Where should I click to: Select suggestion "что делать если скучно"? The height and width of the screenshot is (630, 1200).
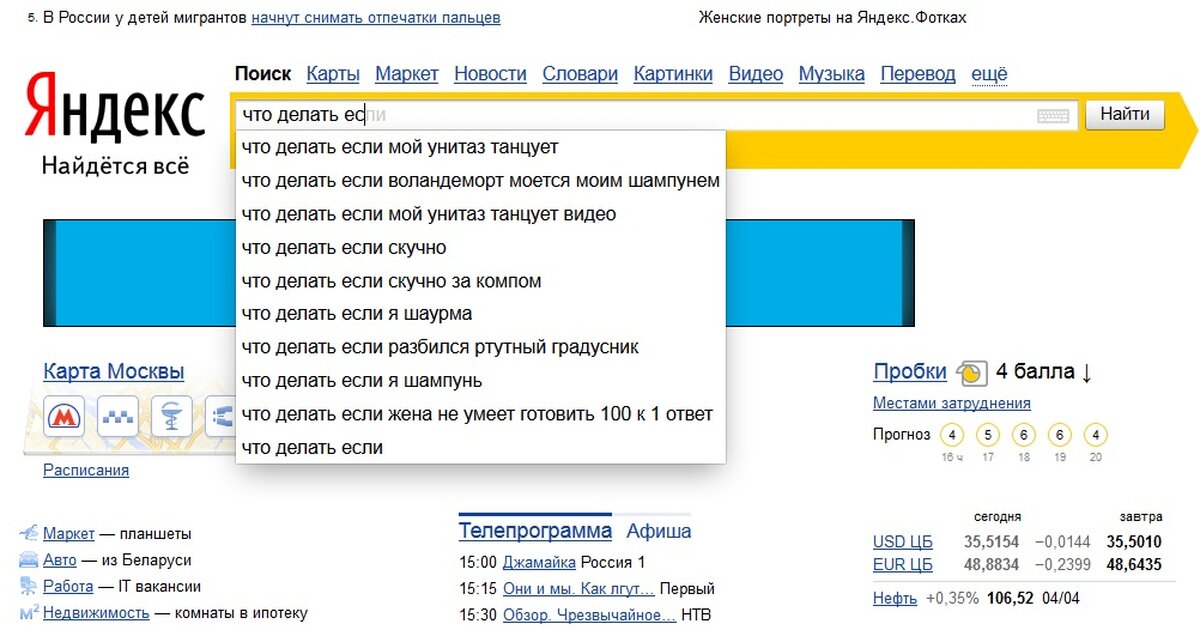click(344, 247)
